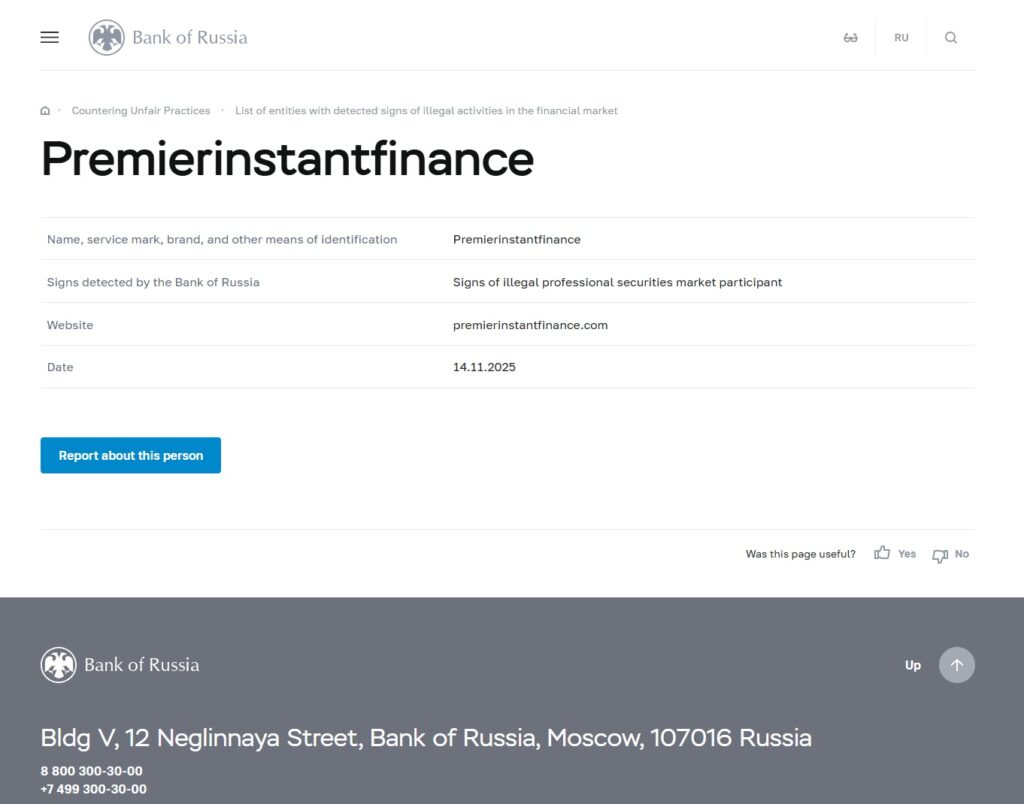
Task: Click the page title Premierinstantfinance
Action: [286, 160]
